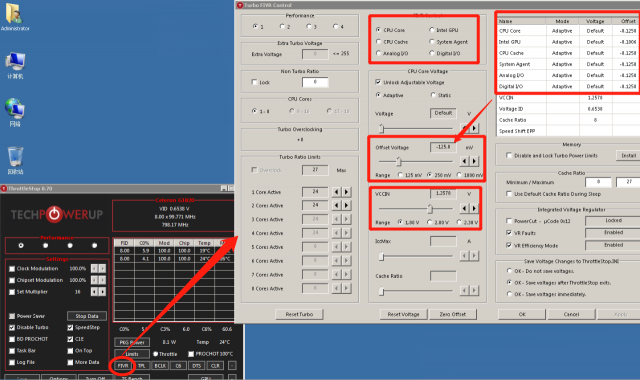Open the Recycle Bin desktop icon
The width and height of the screenshot is (640, 380).
[15, 160]
